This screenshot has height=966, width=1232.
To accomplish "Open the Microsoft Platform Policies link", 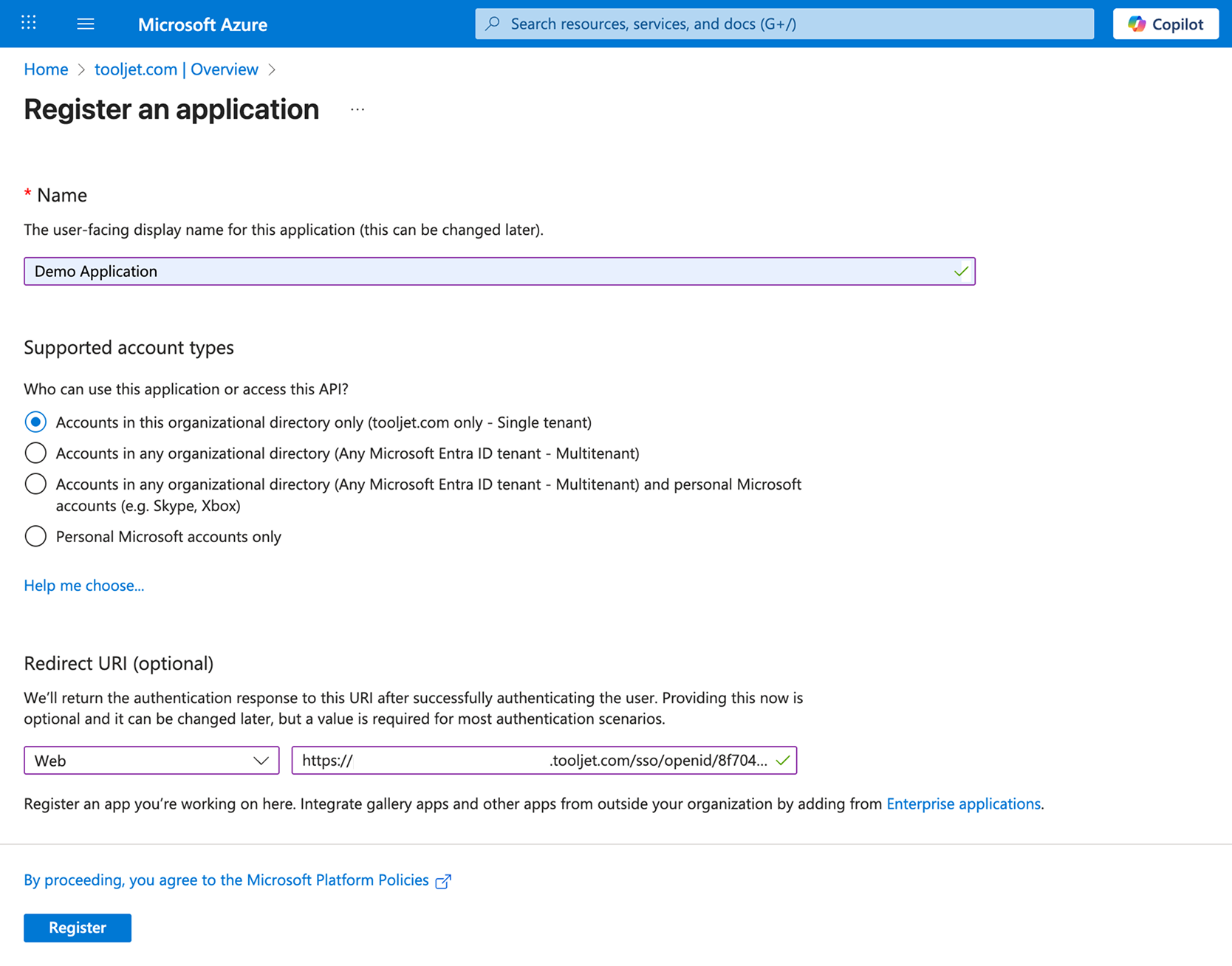I will [x=226, y=880].
